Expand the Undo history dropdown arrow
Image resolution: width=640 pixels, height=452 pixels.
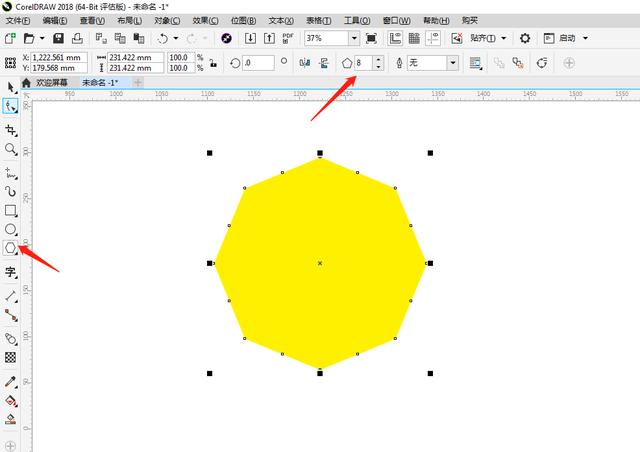point(176,38)
